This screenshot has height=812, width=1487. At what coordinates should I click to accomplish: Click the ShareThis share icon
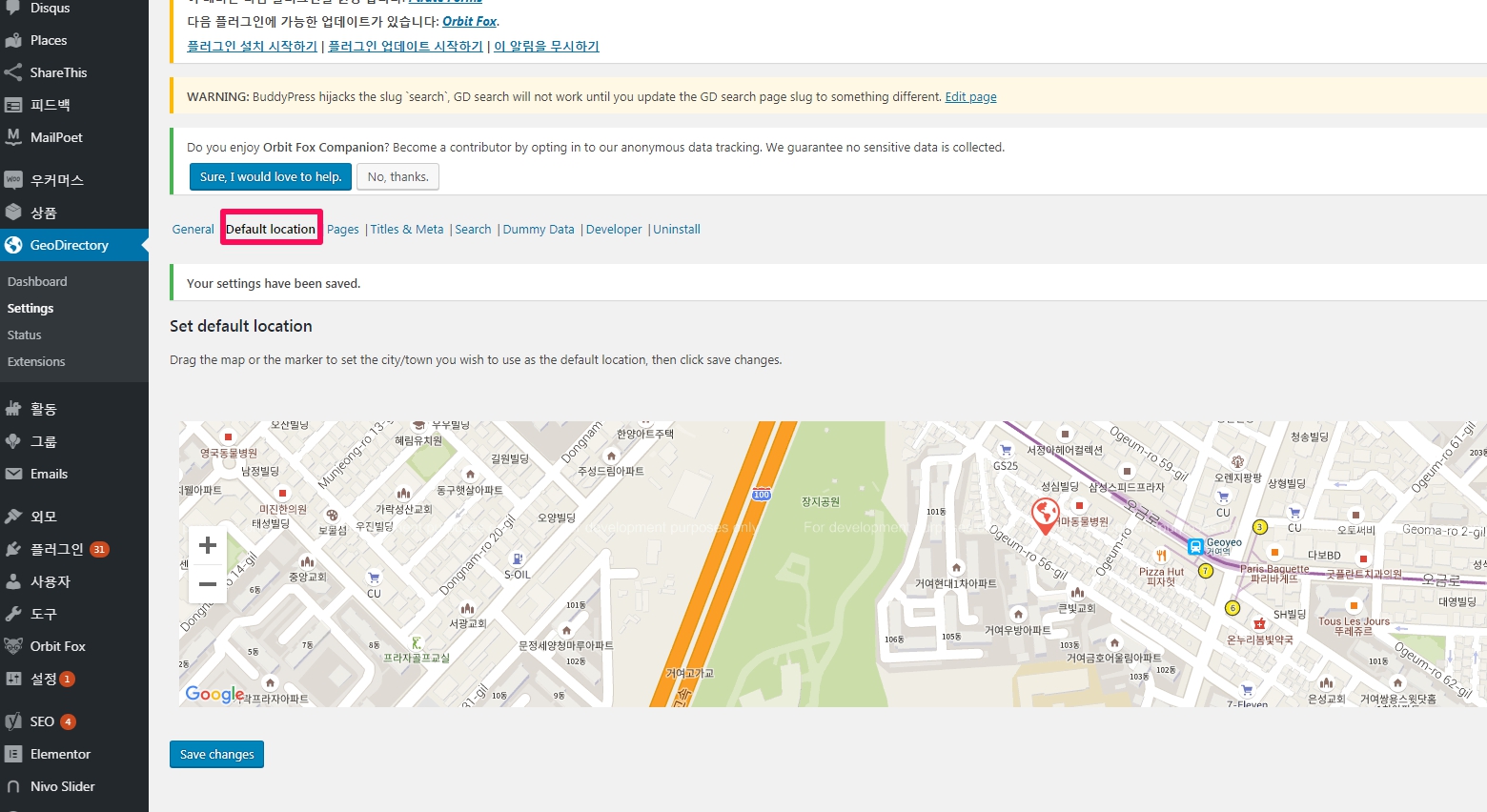tap(13, 72)
